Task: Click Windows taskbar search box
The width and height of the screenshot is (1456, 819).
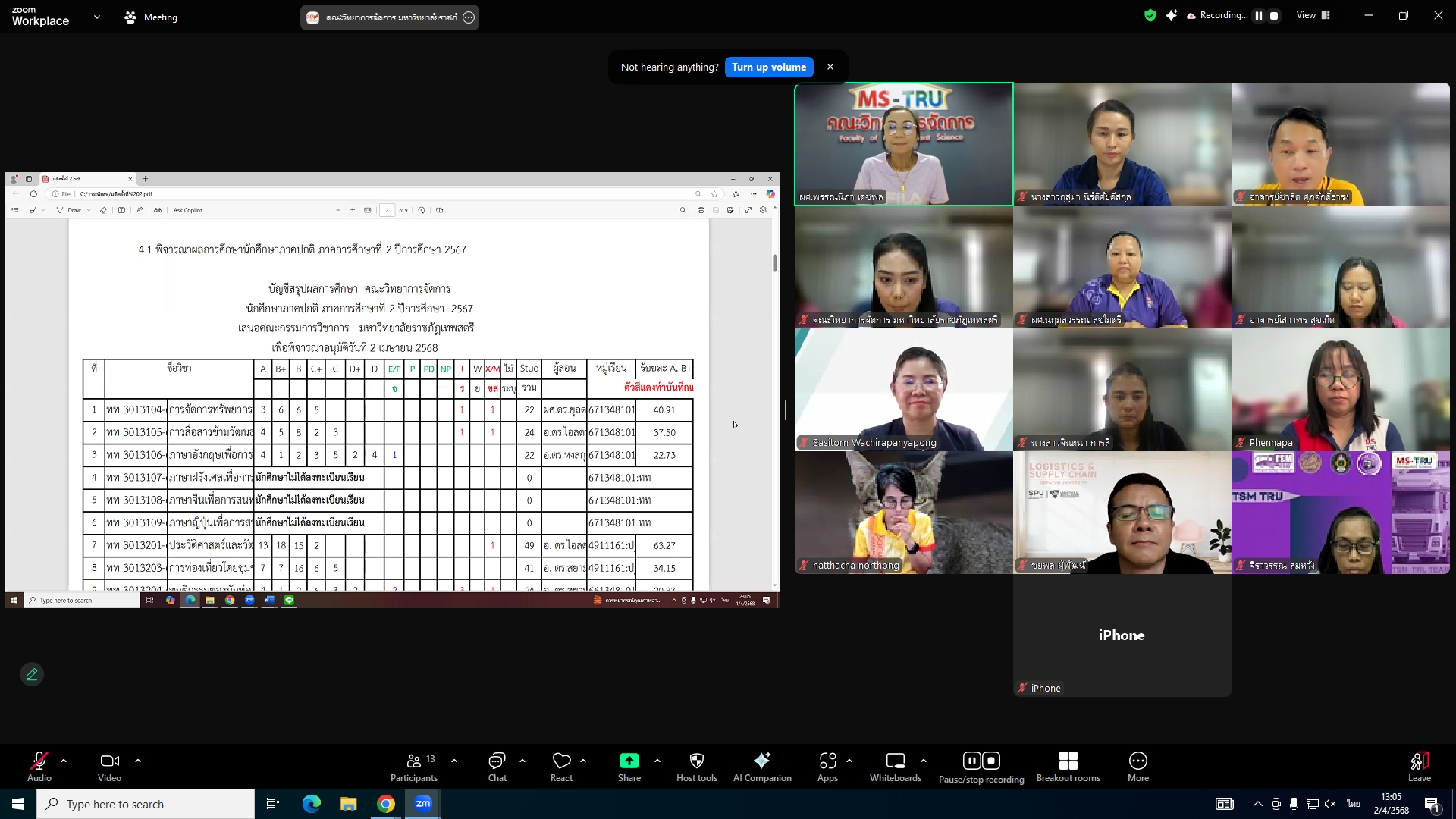Action: pyautogui.click(x=146, y=804)
